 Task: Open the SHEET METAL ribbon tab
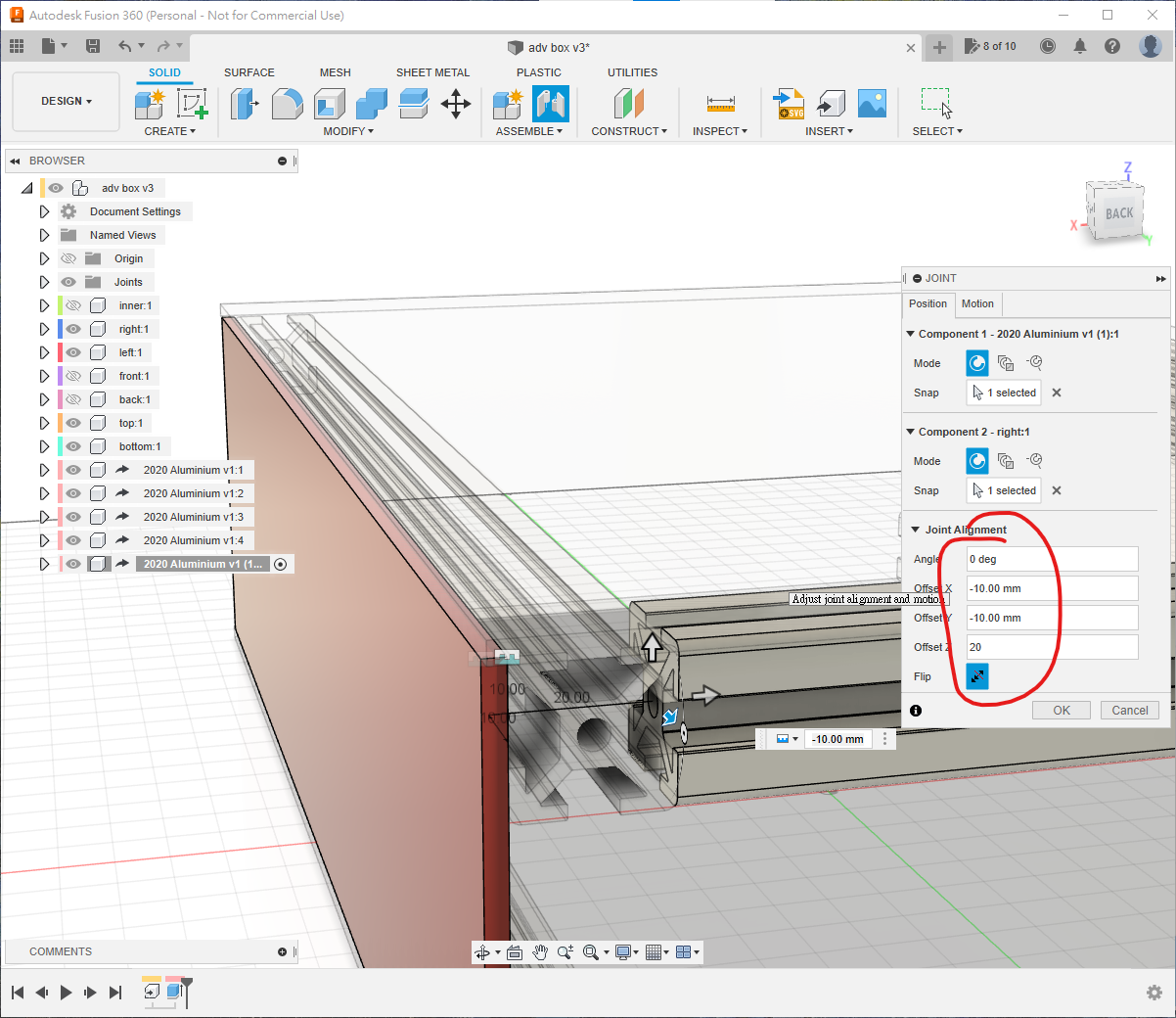tap(432, 72)
